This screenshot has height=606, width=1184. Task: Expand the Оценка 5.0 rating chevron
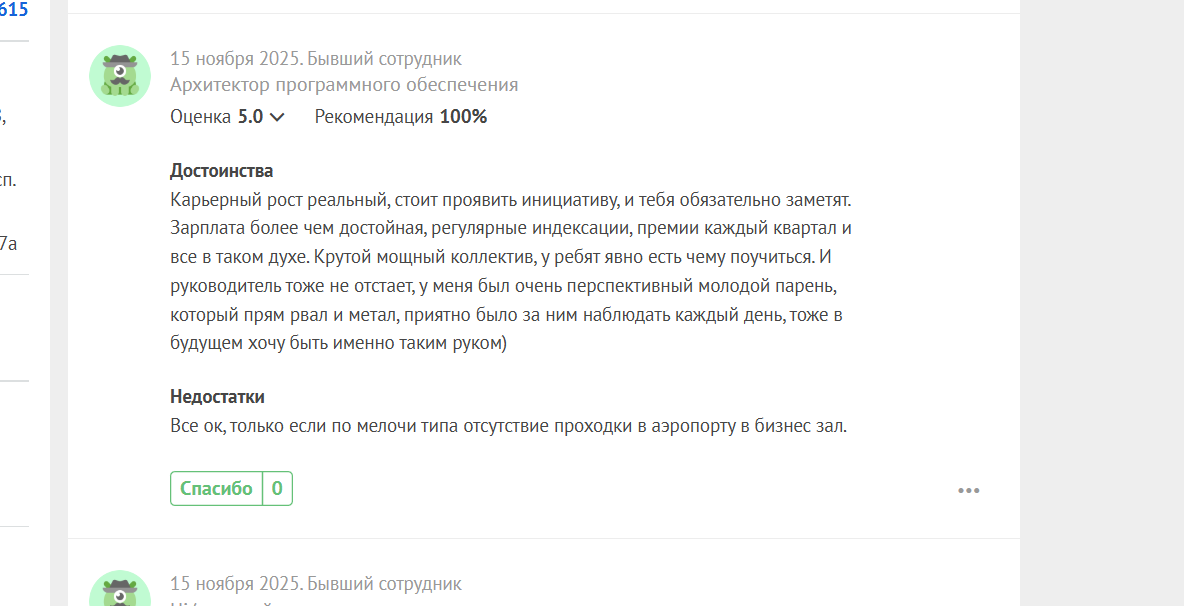277,117
